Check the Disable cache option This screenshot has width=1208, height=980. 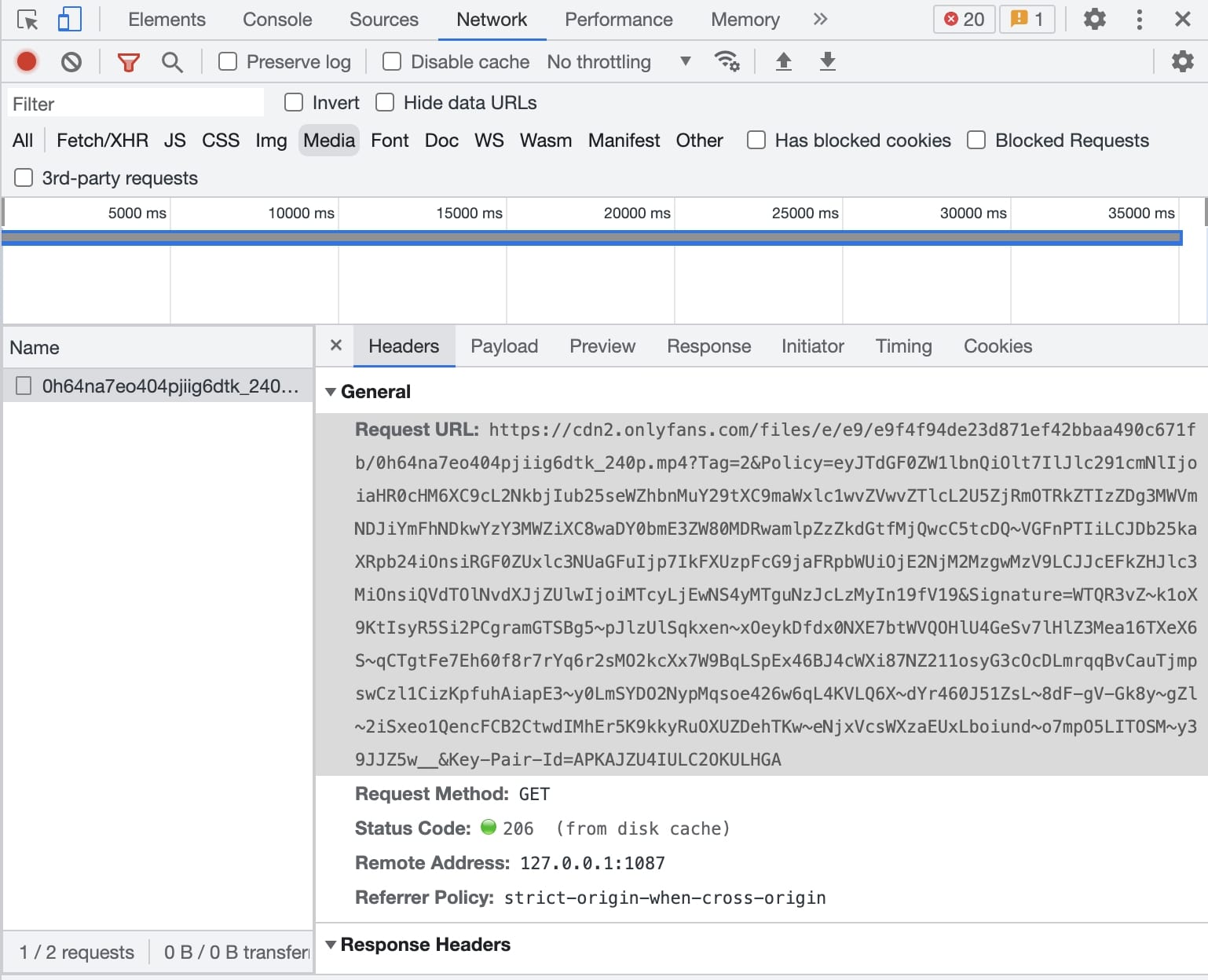(392, 61)
